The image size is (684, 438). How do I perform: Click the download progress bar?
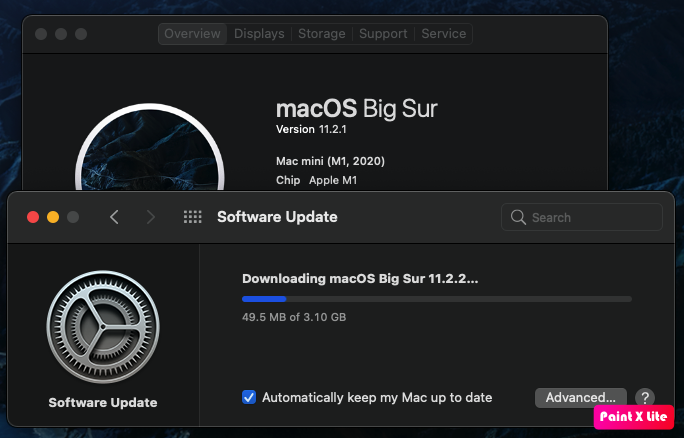pos(437,299)
